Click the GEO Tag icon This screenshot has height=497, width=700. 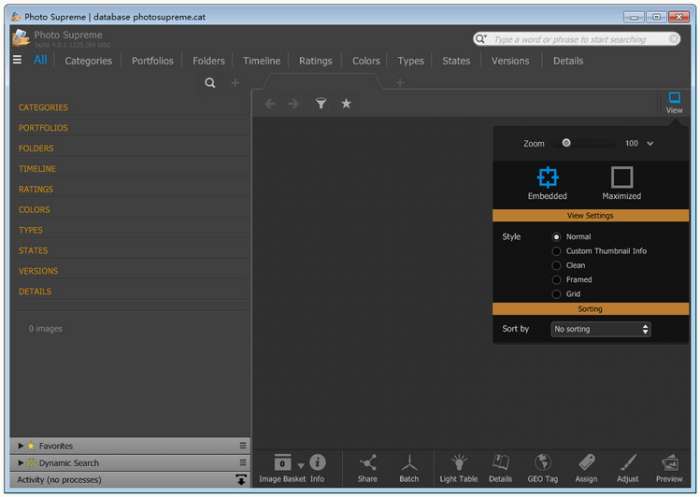point(543,466)
